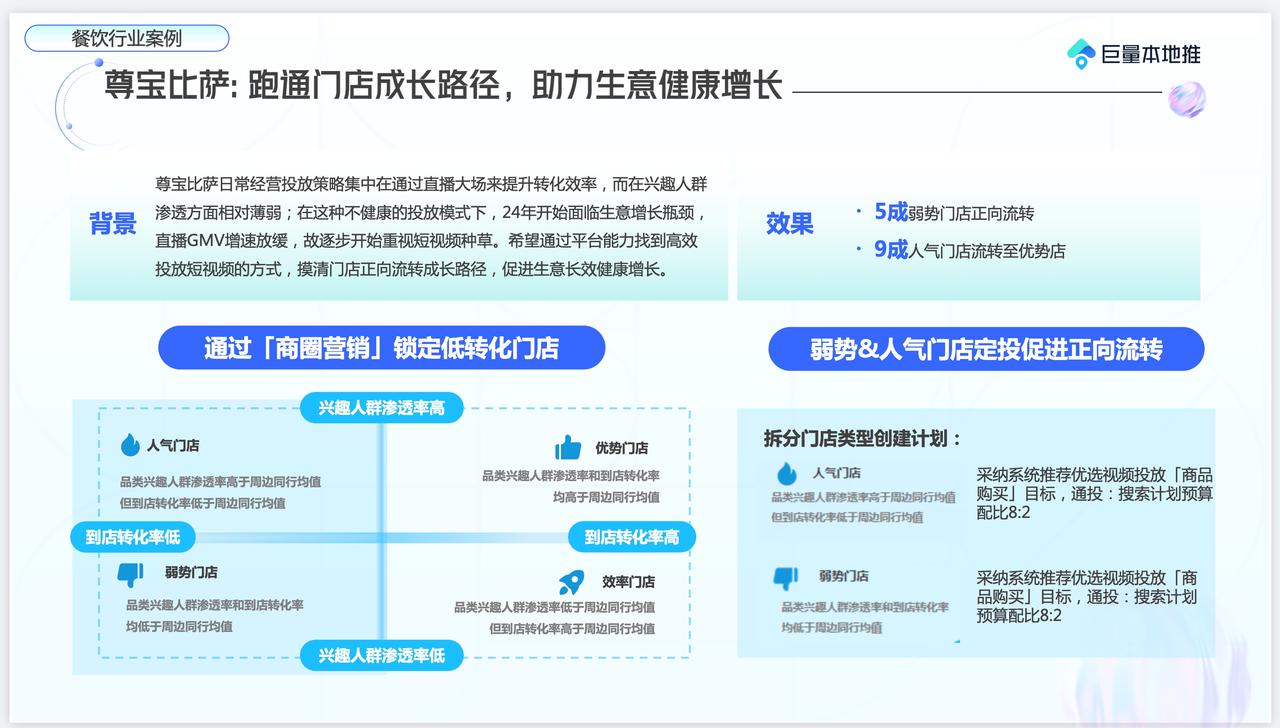Click the flame icon in the 拆分门店类型 panel
This screenshot has width=1280, height=728.
[787, 473]
